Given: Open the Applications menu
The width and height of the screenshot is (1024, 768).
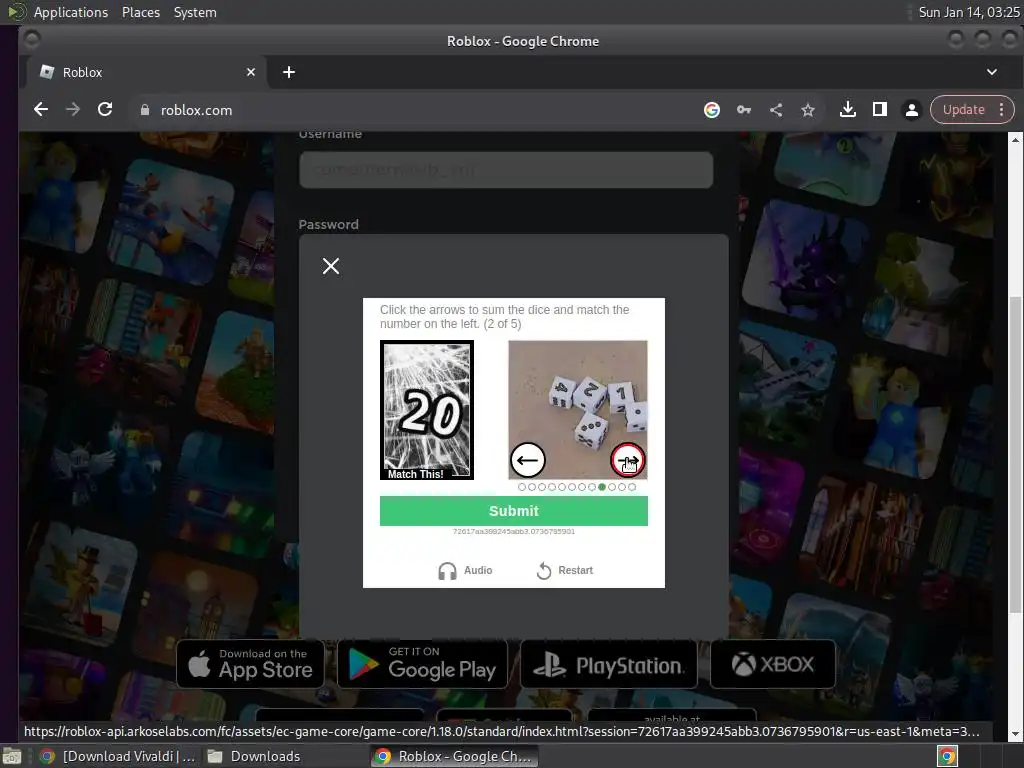Looking at the screenshot, I should (71, 12).
